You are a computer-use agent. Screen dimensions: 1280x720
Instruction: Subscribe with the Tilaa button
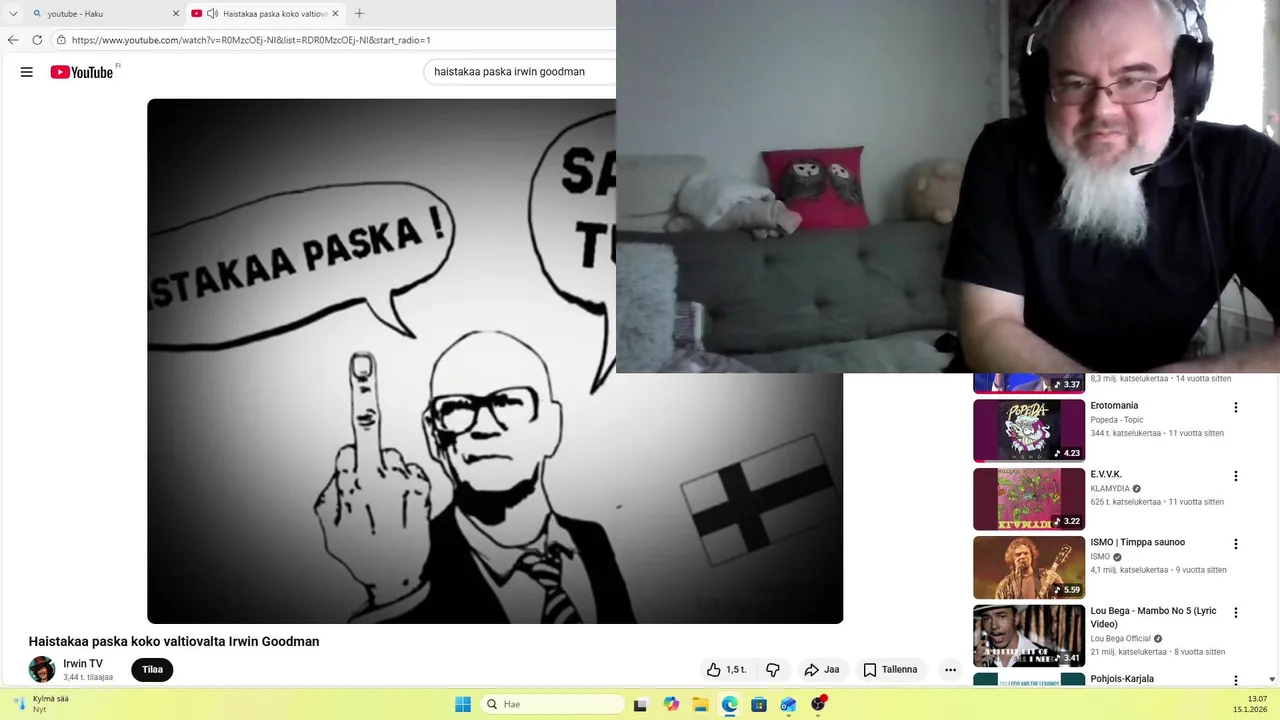tap(152, 670)
